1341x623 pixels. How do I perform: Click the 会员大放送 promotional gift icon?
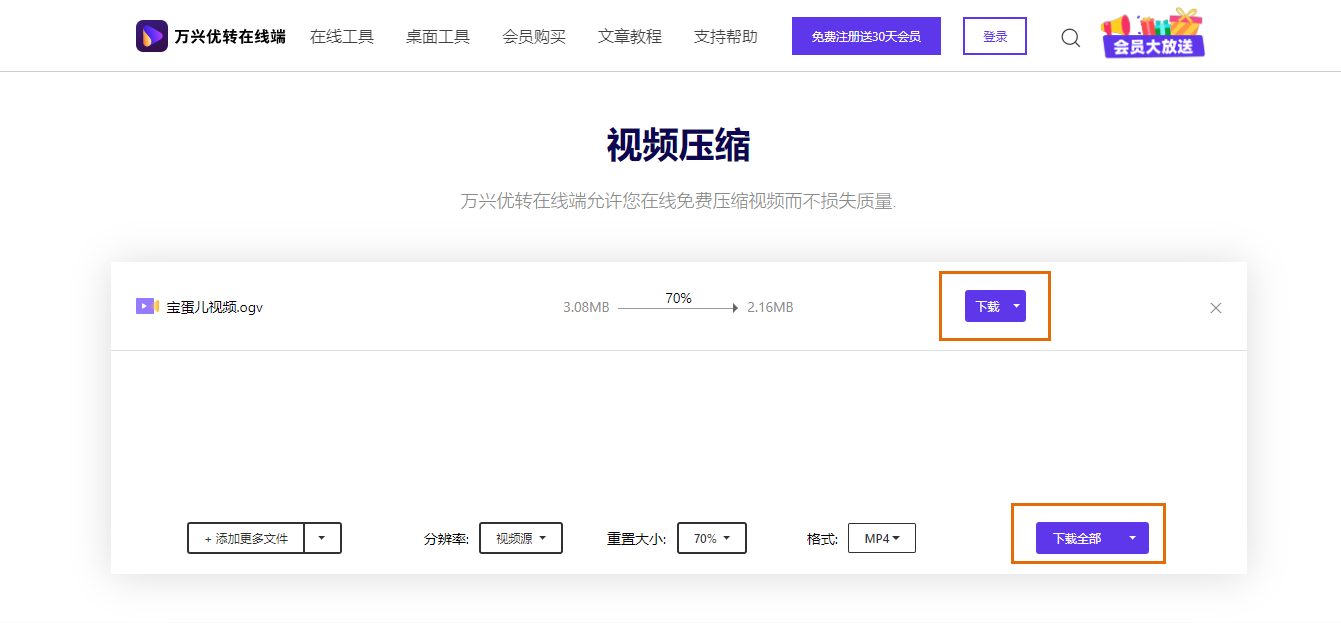click(1152, 36)
